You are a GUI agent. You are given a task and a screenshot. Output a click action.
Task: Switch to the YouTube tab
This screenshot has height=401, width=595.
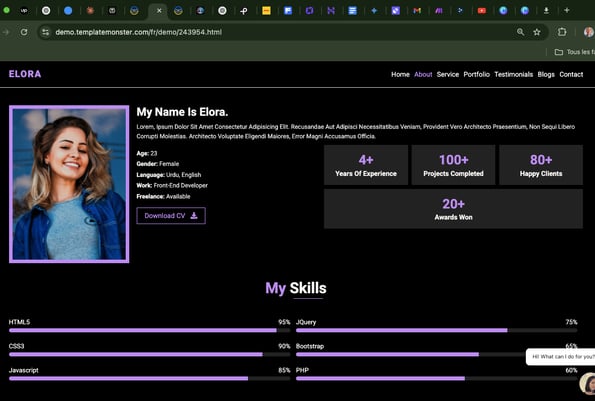tap(482, 11)
